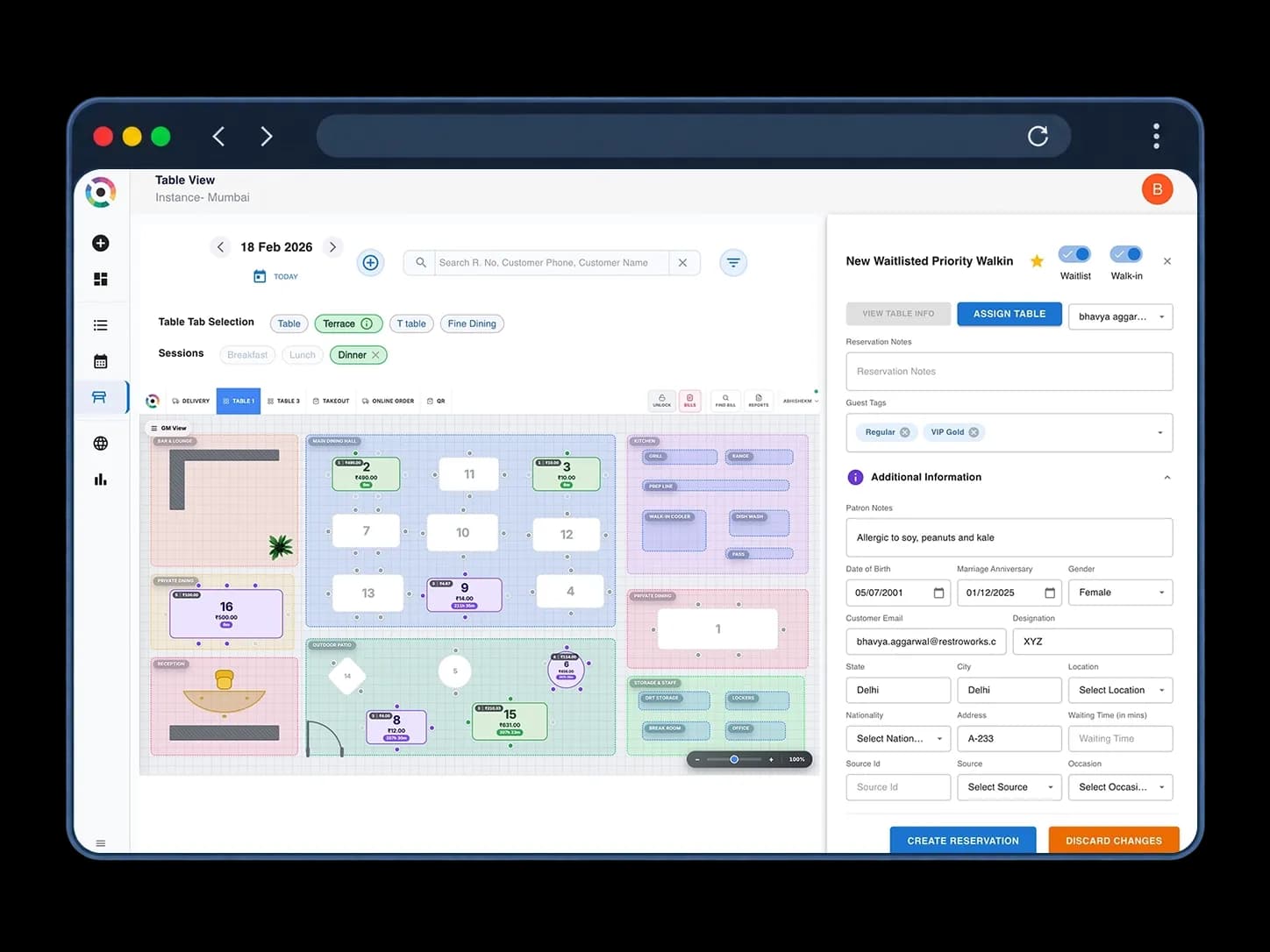
Task: Toggle the Walk-in switch
Action: (x=1126, y=254)
